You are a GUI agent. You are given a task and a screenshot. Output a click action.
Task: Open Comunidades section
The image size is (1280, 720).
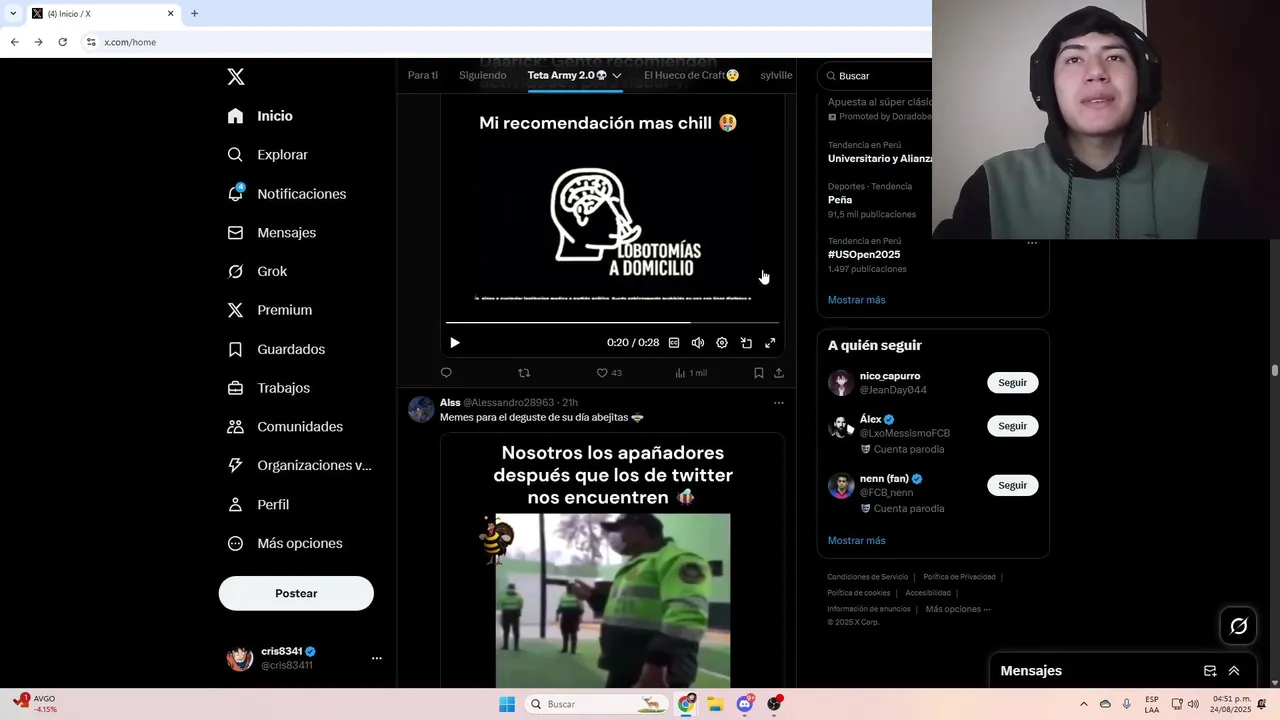pyautogui.click(x=285, y=427)
